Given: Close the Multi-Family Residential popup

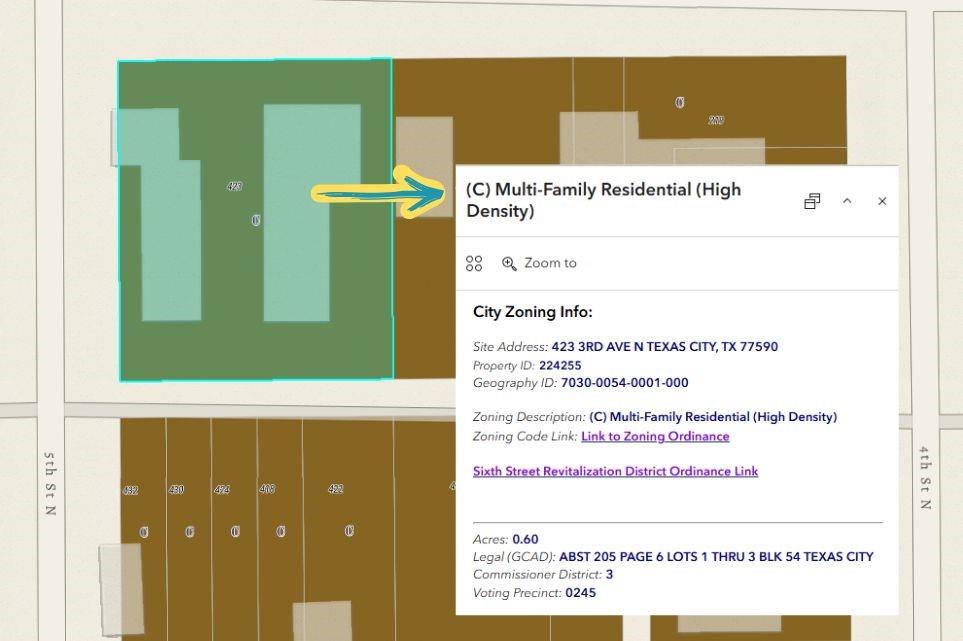Looking at the screenshot, I should (x=882, y=201).
